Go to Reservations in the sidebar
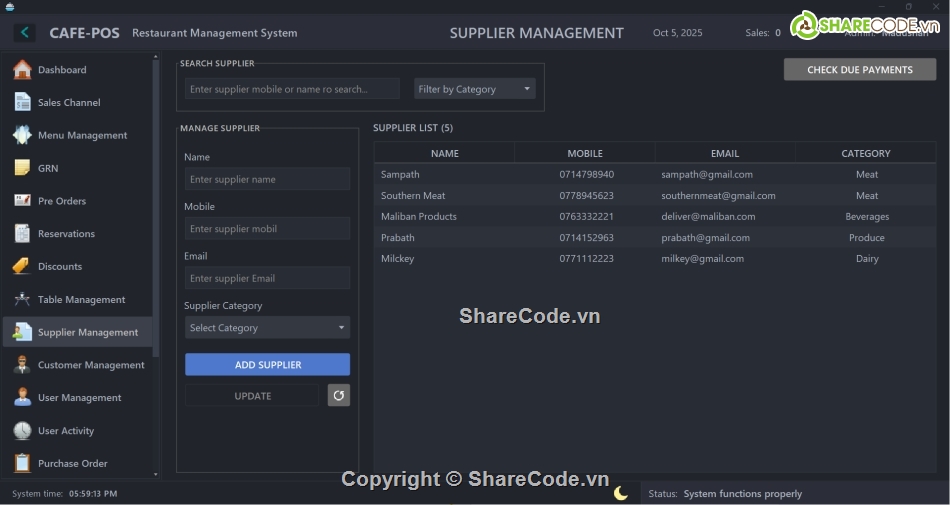 pos(66,234)
